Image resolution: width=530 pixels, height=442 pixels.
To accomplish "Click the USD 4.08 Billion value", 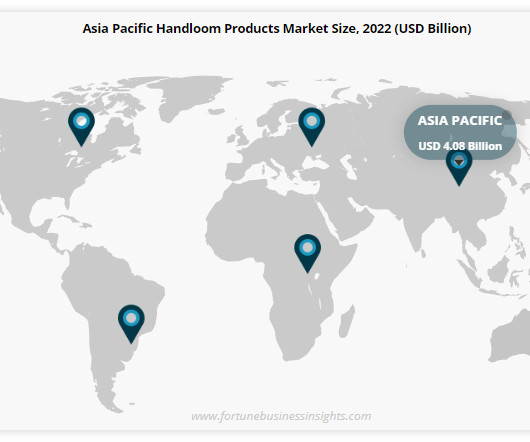I will pyautogui.click(x=460, y=146).
